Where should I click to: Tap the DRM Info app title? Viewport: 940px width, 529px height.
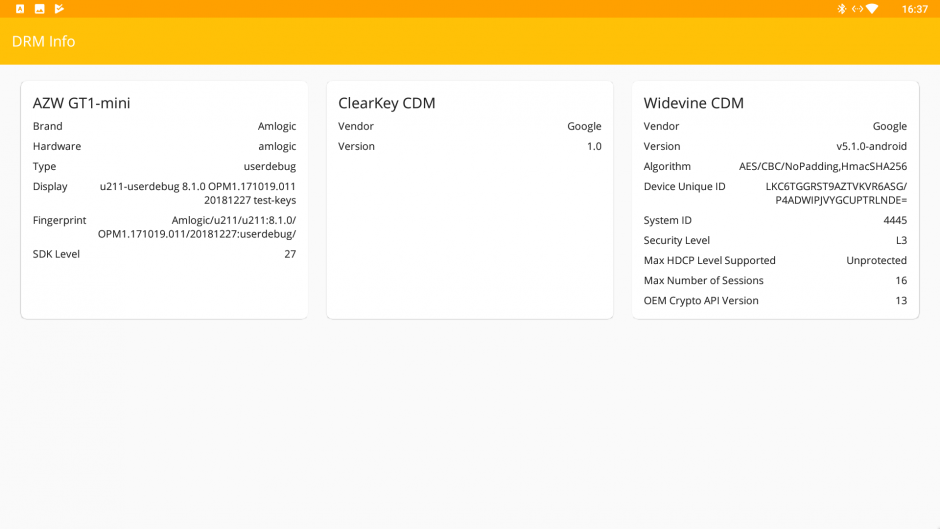(44, 41)
